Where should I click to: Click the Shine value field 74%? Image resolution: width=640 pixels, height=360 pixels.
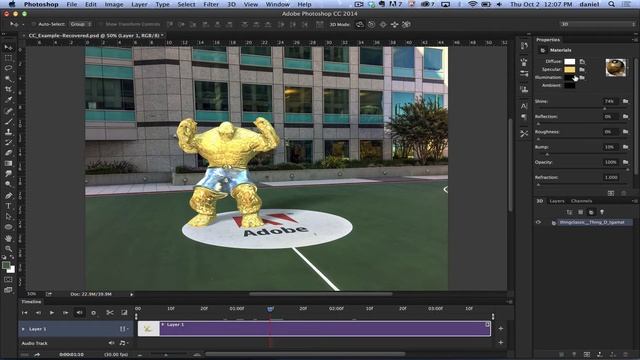(x=610, y=101)
